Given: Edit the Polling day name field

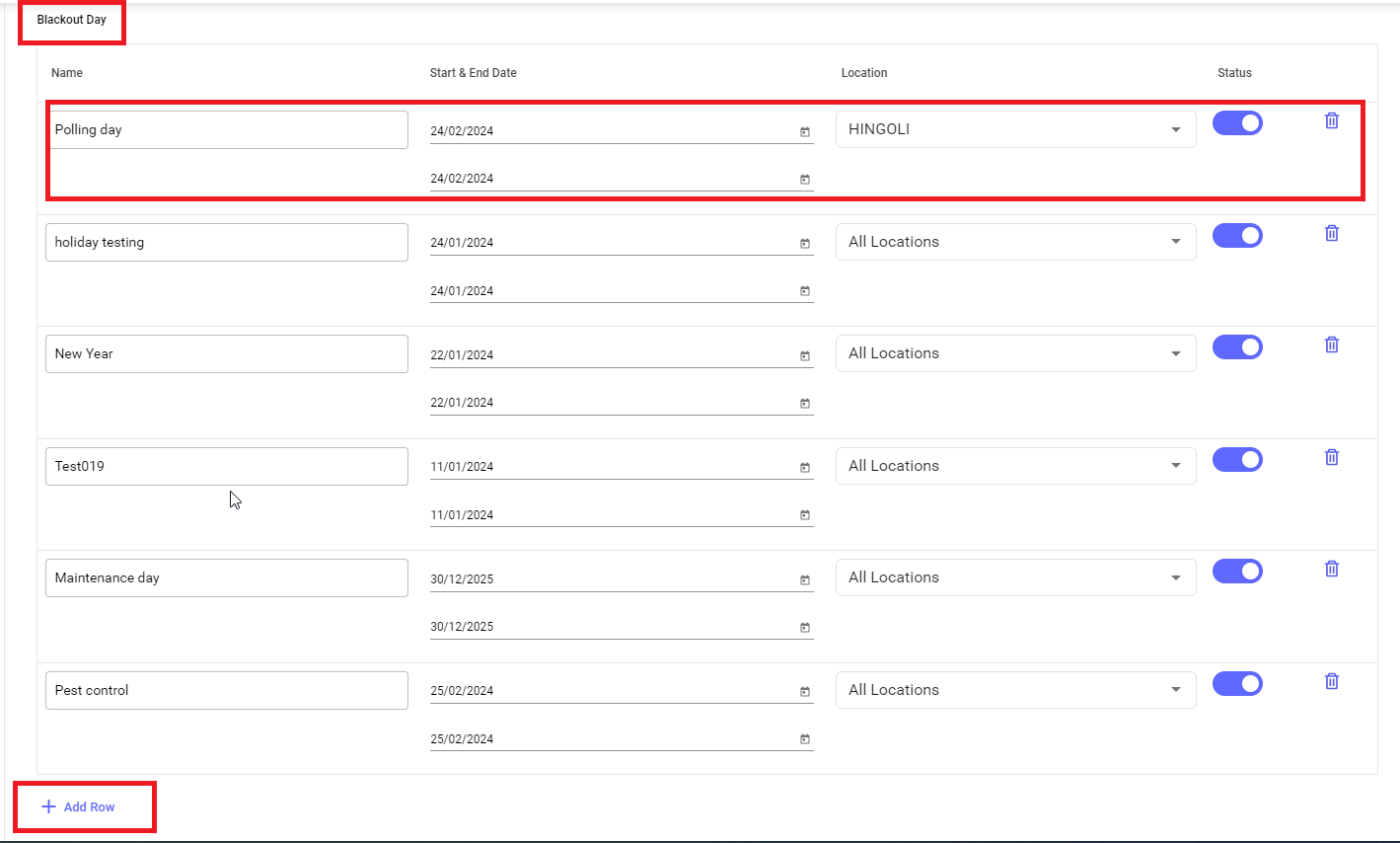Looking at the screenshot, I should pyautogui.click(x=227, y=129).
